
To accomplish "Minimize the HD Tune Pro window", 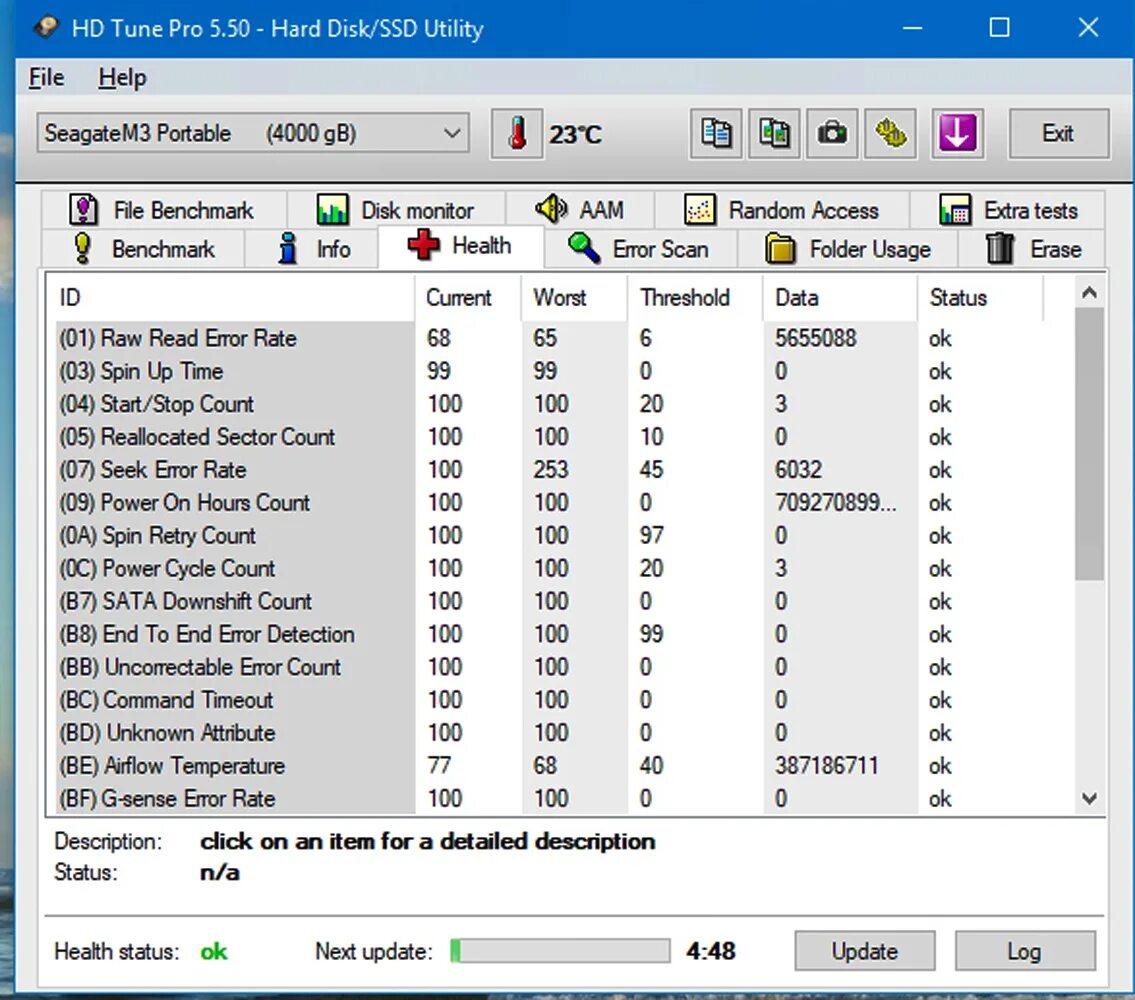I will tap(913, 28).
